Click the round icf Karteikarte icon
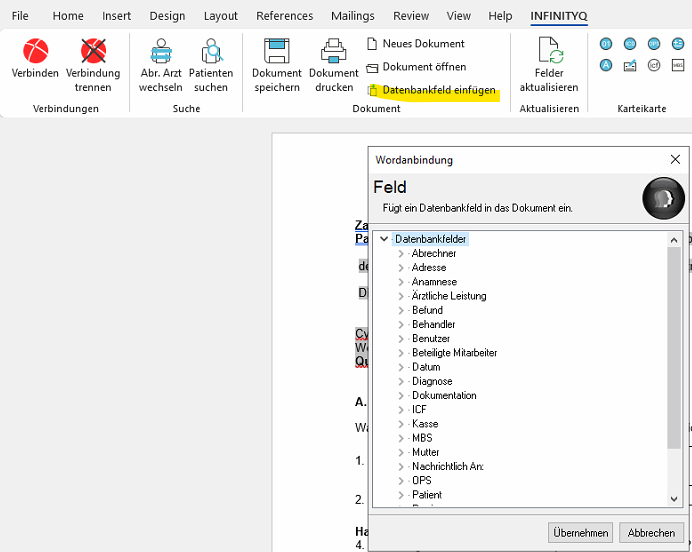Image resolution: width=692 pixels, height=552 pixels. [x=654, y=66]
